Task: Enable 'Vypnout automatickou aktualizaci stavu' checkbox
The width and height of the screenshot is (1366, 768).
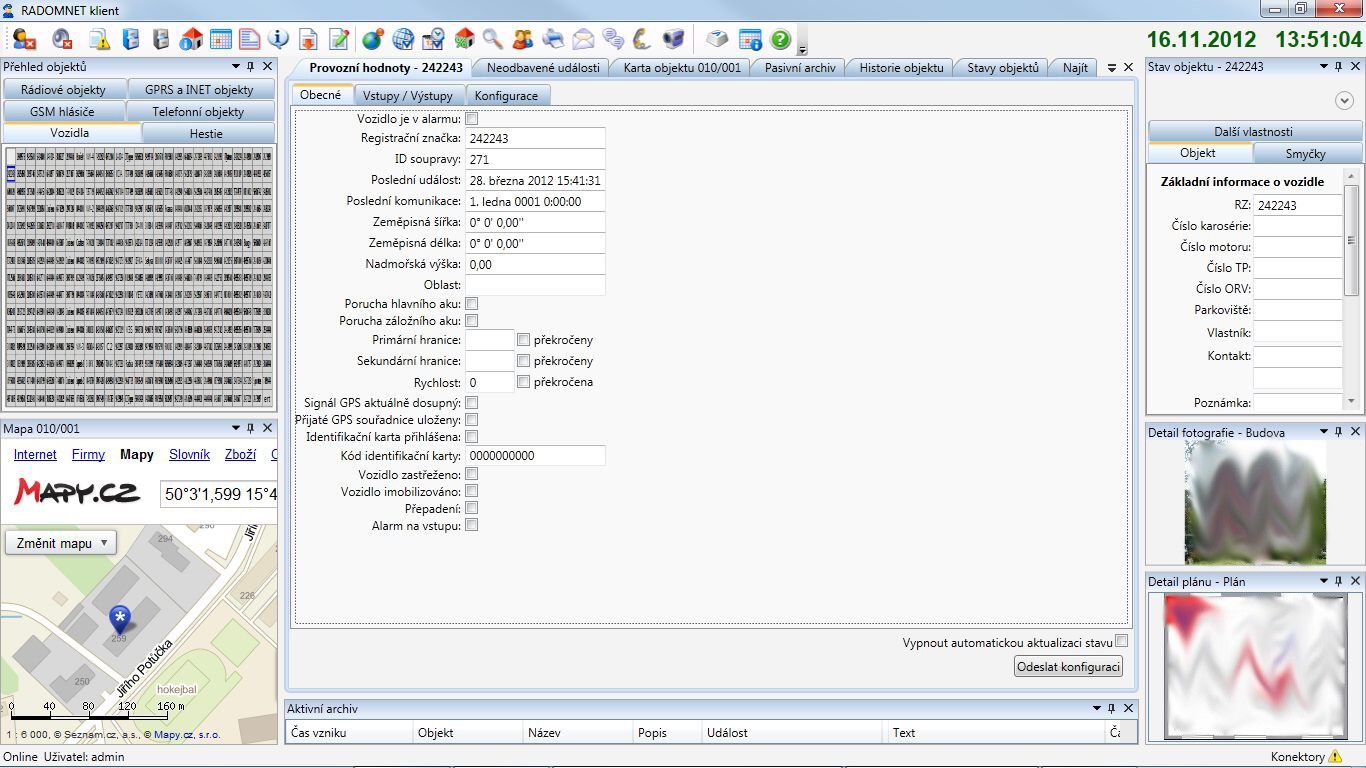Action: pos(1121,641)
